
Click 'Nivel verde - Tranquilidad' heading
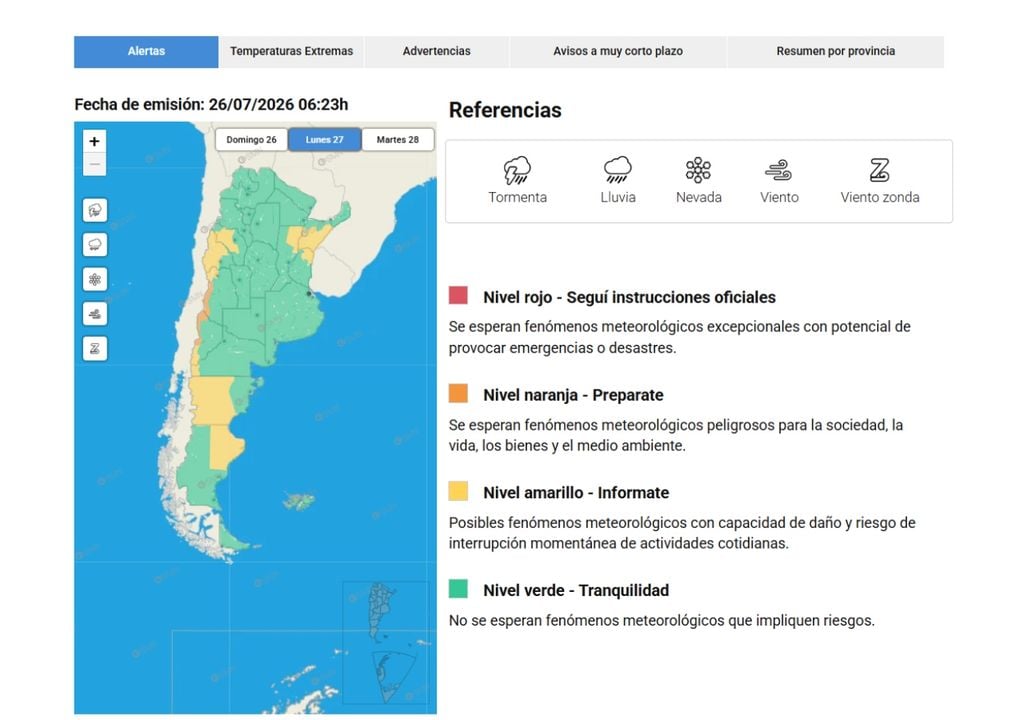[x=576, y=591]
